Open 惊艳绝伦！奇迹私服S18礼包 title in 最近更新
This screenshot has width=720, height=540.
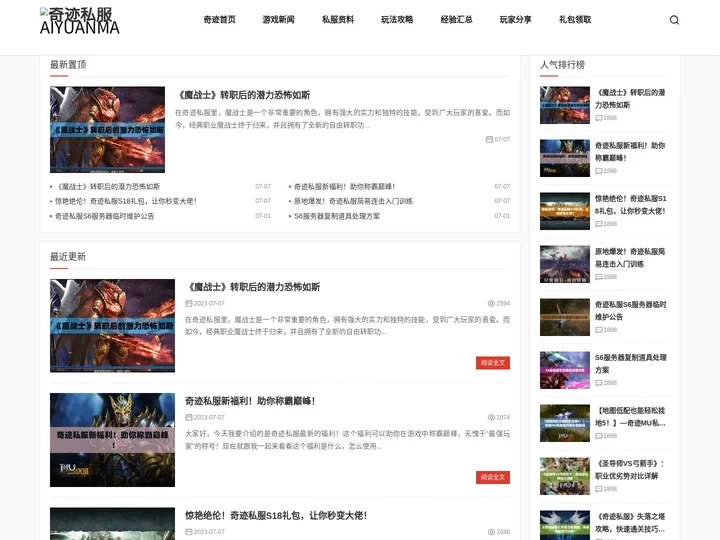[x=276, y=516]
